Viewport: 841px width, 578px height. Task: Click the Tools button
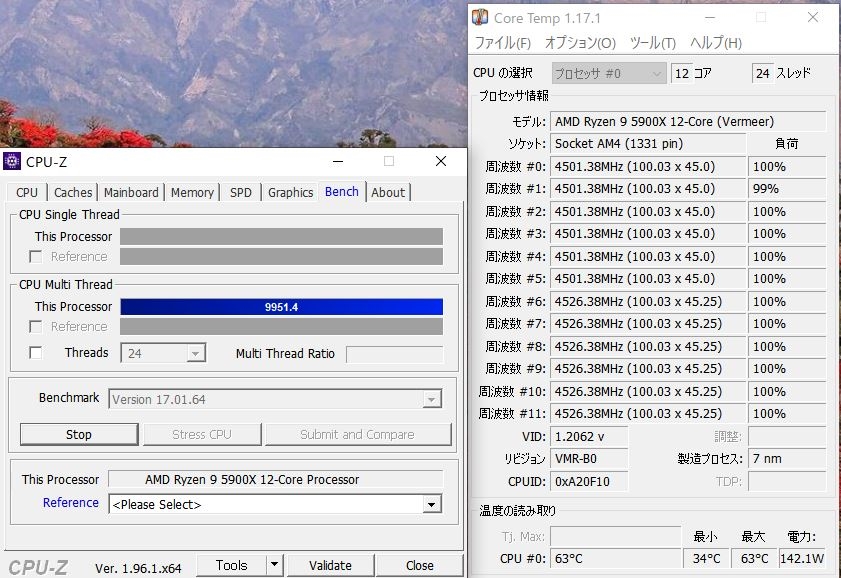232,565
